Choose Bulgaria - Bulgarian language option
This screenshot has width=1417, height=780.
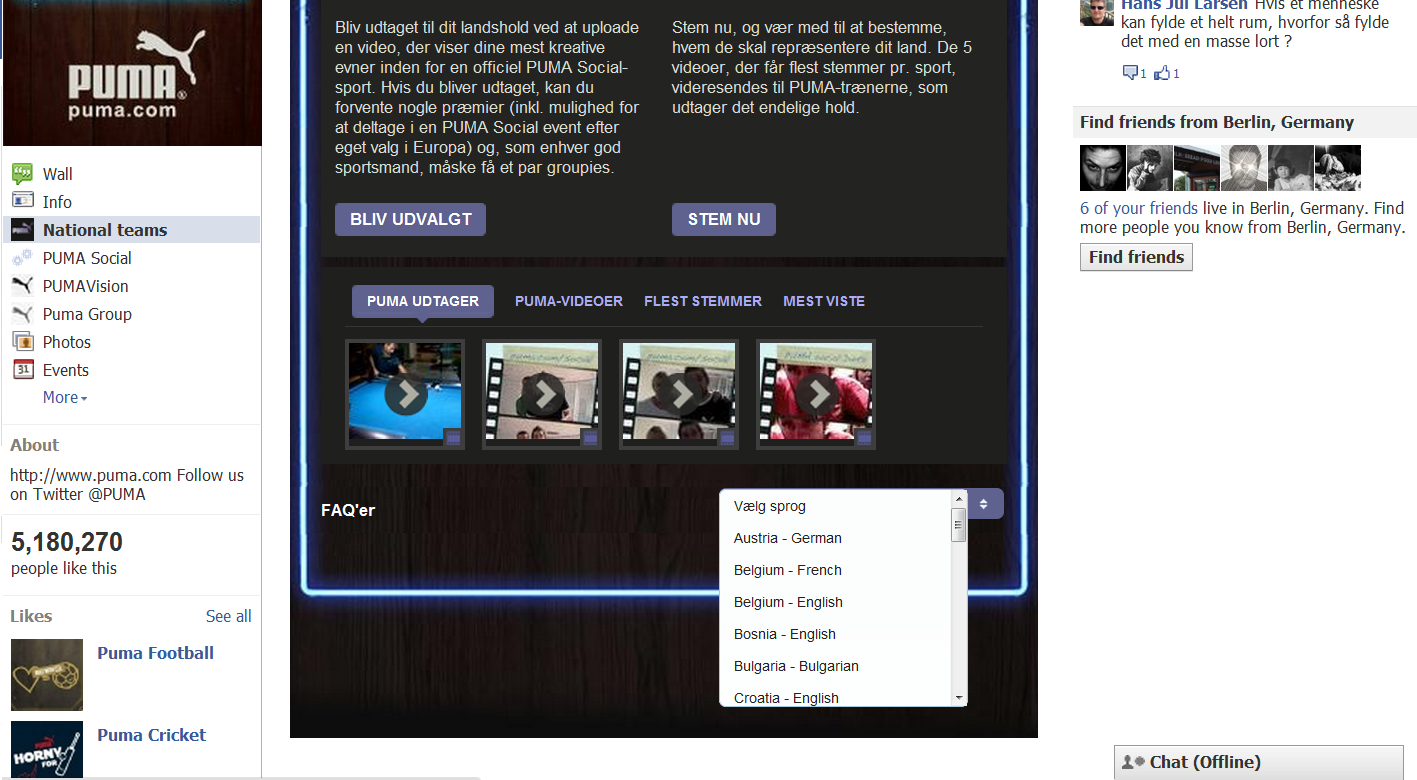pos(796,666)
